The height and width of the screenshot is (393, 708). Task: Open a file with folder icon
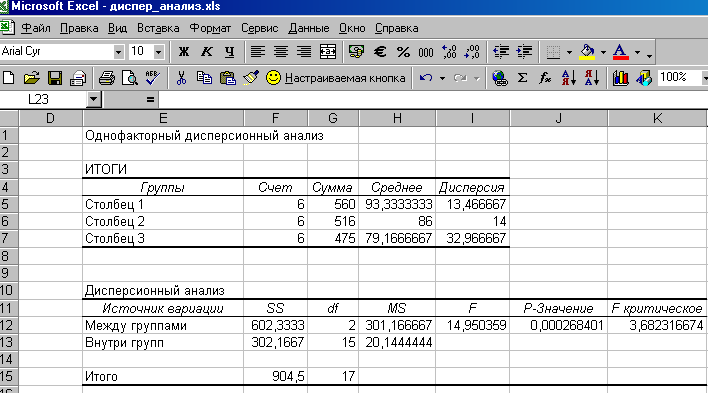[31, 78]
